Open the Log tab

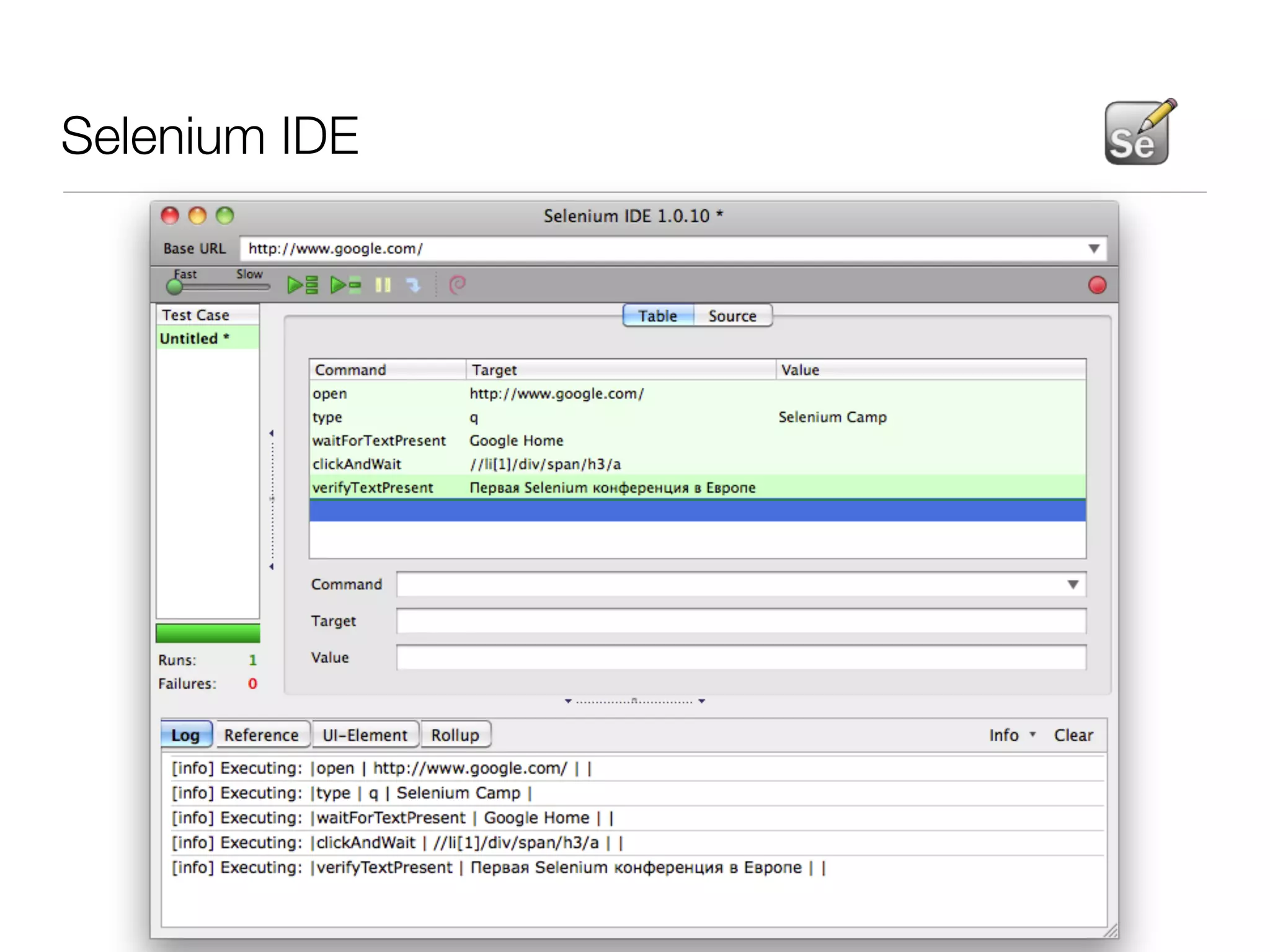pos(186,735)
